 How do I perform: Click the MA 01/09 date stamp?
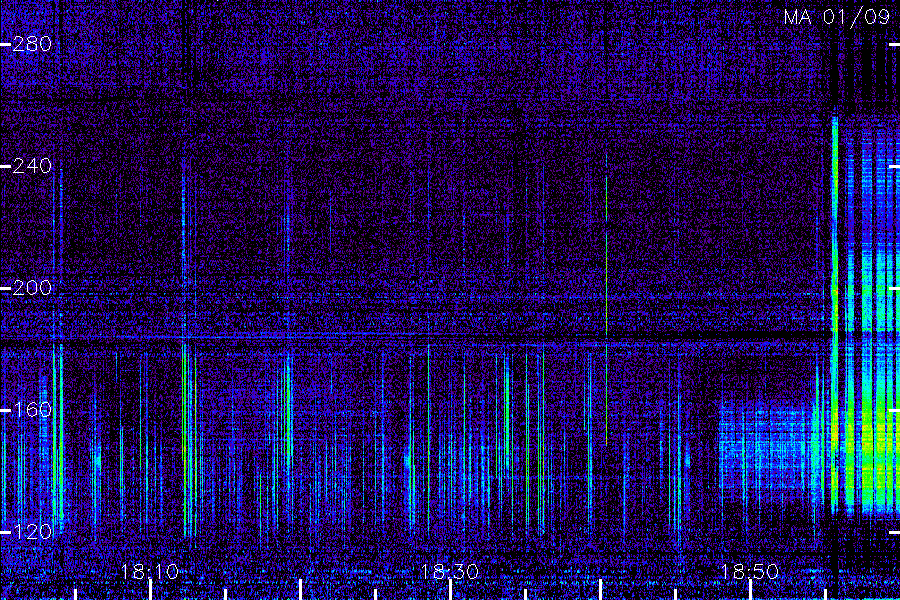pos(837,17)
